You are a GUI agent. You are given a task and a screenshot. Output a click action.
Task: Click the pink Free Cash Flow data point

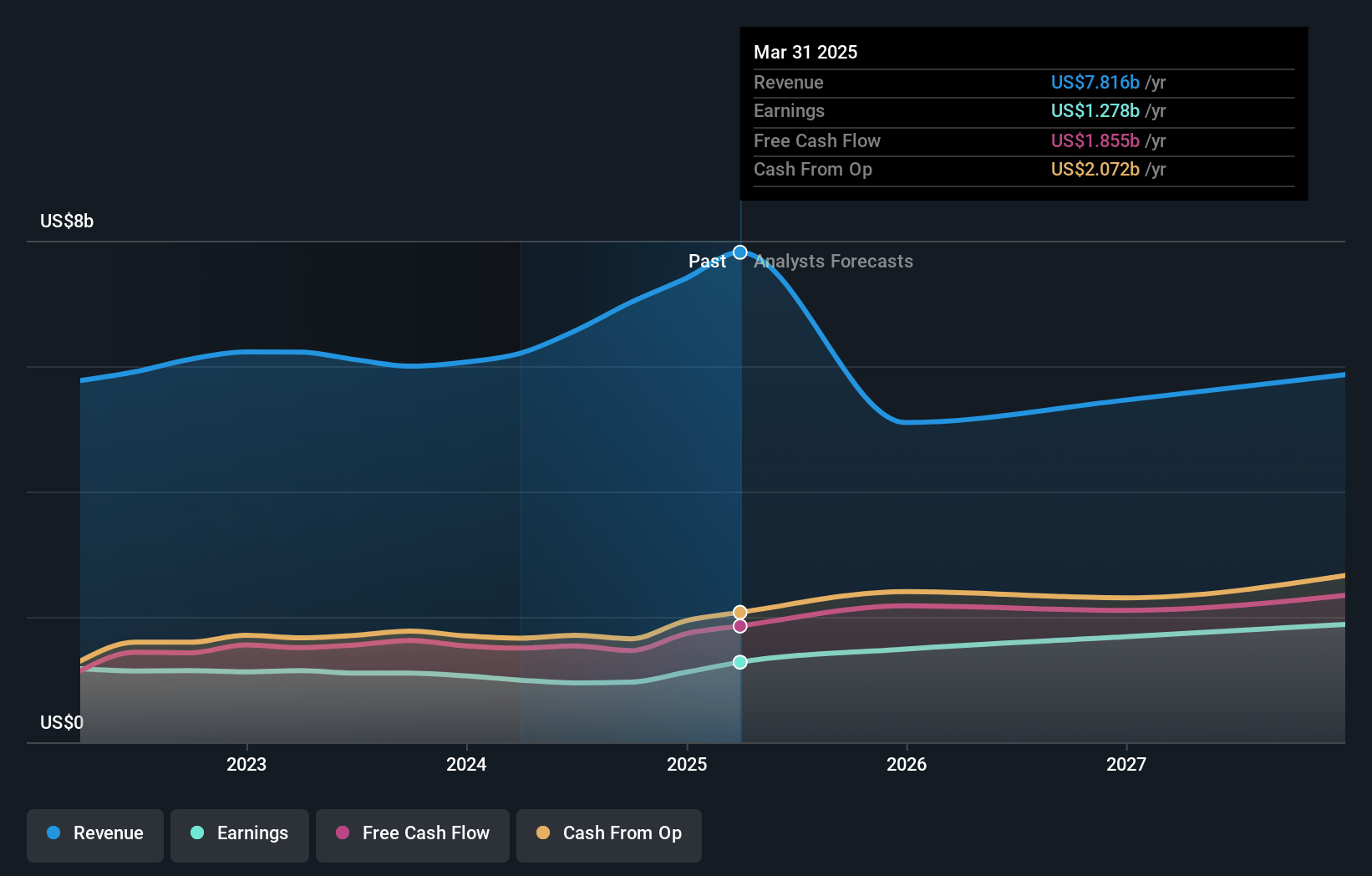(x=740, y=626)
